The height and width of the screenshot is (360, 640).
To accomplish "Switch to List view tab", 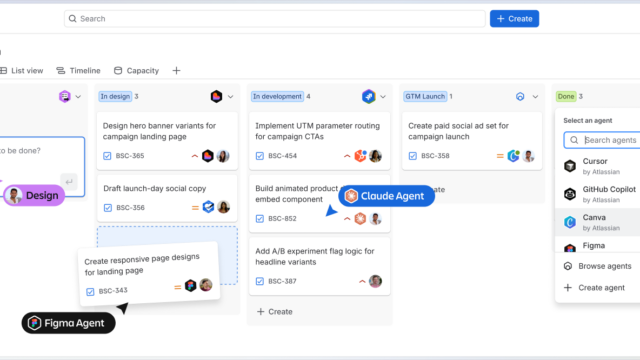I will (22, 71).
